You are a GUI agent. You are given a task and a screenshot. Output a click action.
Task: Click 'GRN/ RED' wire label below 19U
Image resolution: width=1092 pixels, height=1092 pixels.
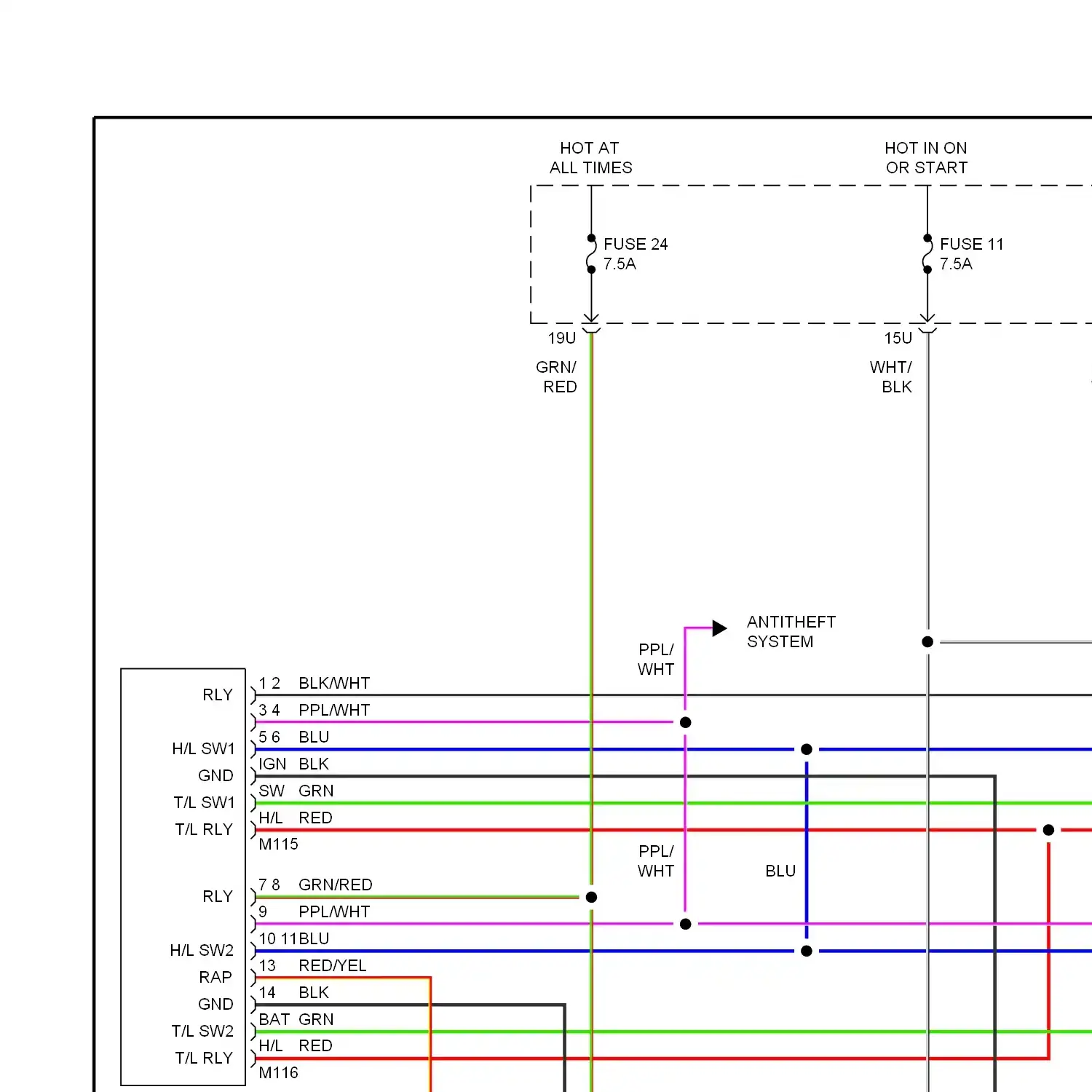[x=557, y=377]
